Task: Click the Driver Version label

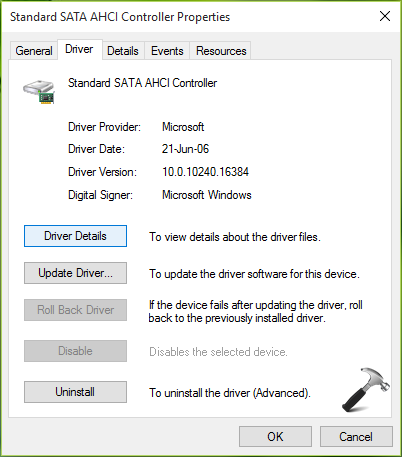Action: [102, 172]
